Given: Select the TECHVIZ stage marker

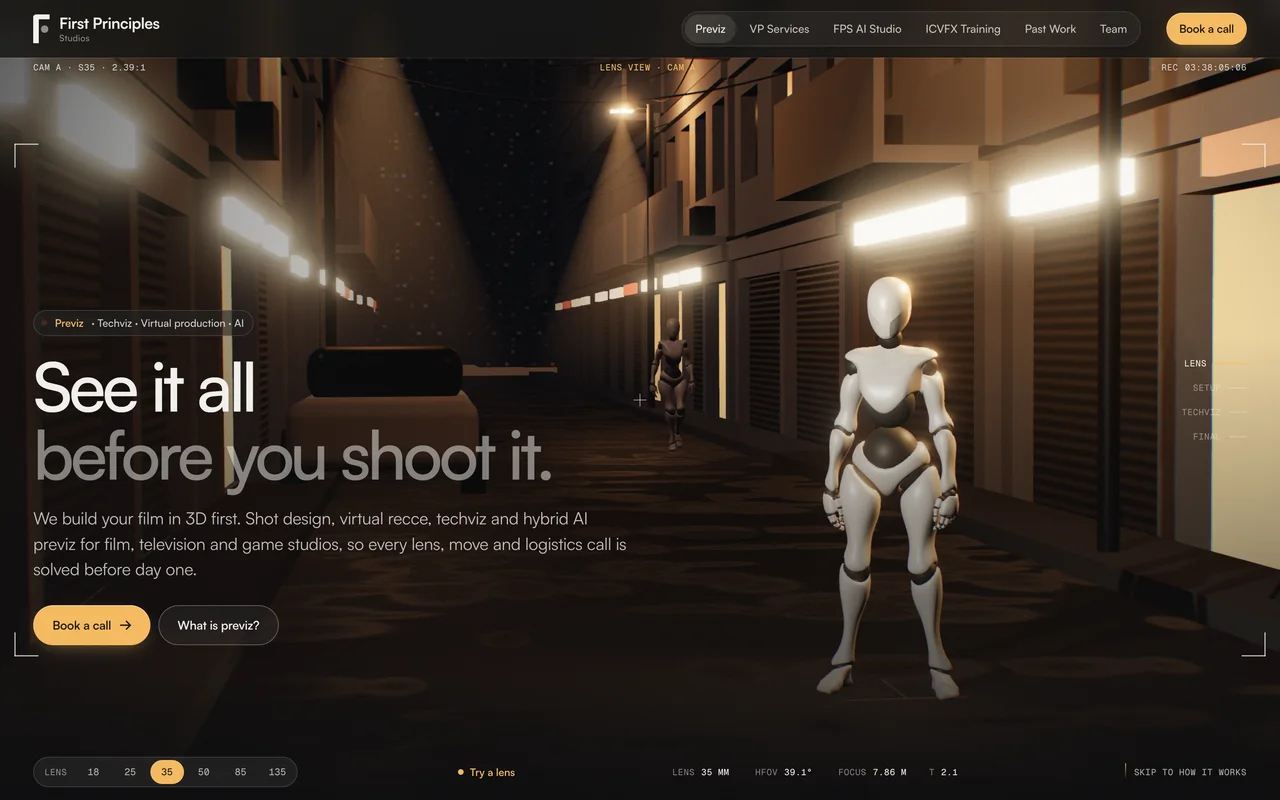Looking at the screenshot, I should click(1214, 412).
